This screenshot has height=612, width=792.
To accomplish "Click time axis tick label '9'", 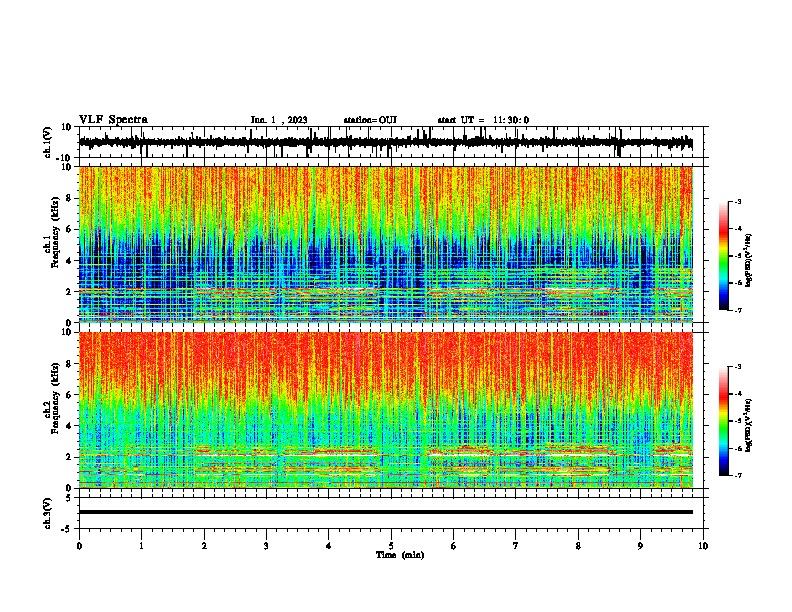I will pyautogui.click(x=640, y=546).
